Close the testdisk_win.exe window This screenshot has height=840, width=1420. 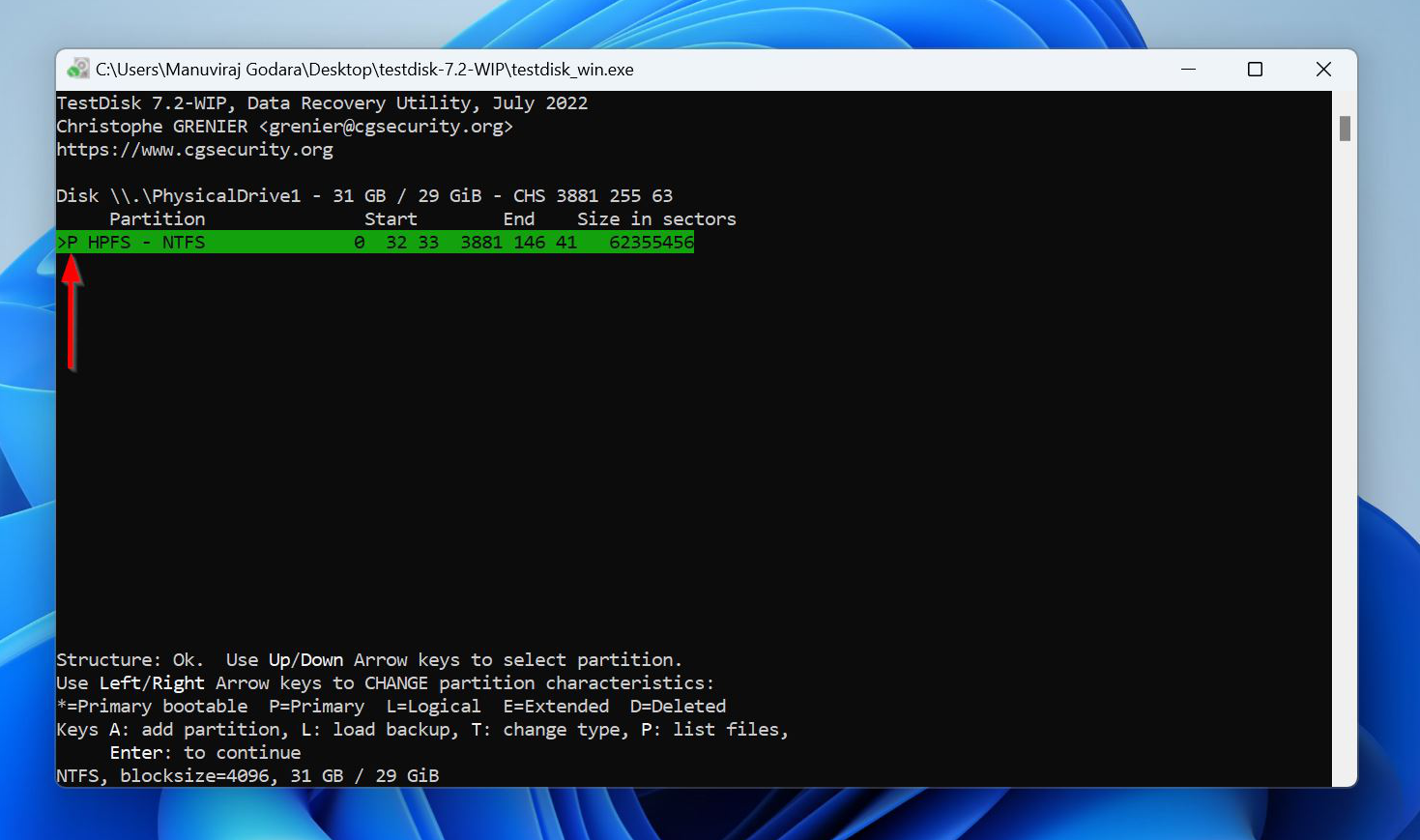click(1323, 70)
